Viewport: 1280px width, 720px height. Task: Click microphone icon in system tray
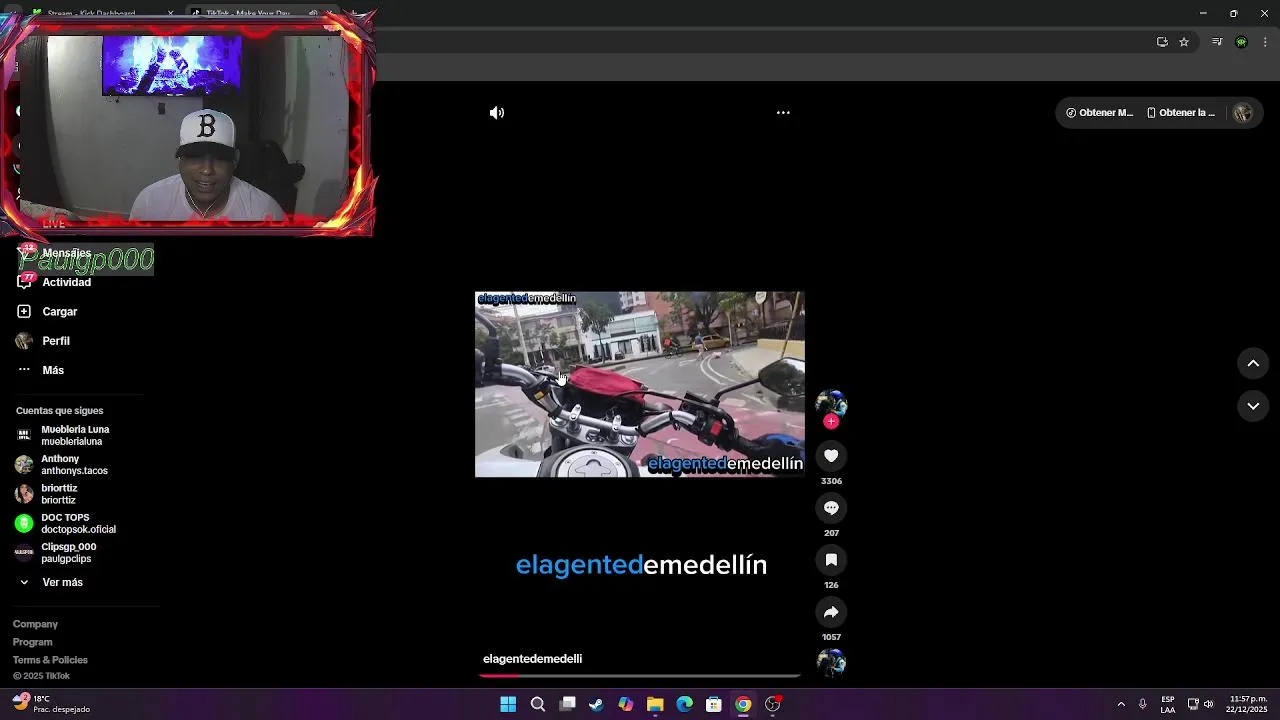point(1142,704)
